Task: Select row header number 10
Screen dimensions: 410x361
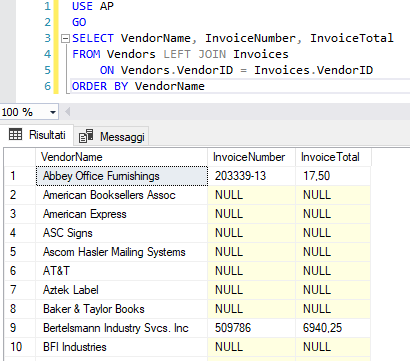Action: click(x=20, y=347)
